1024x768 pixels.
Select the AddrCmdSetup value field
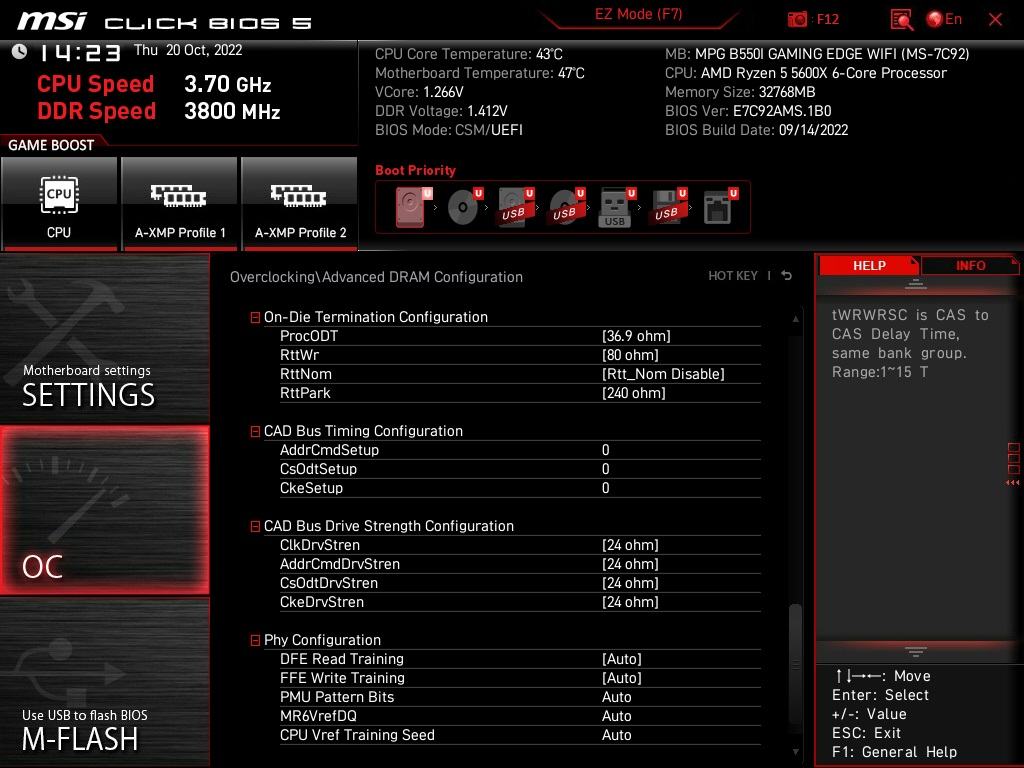pyautogui.click(x=605, y=450)
